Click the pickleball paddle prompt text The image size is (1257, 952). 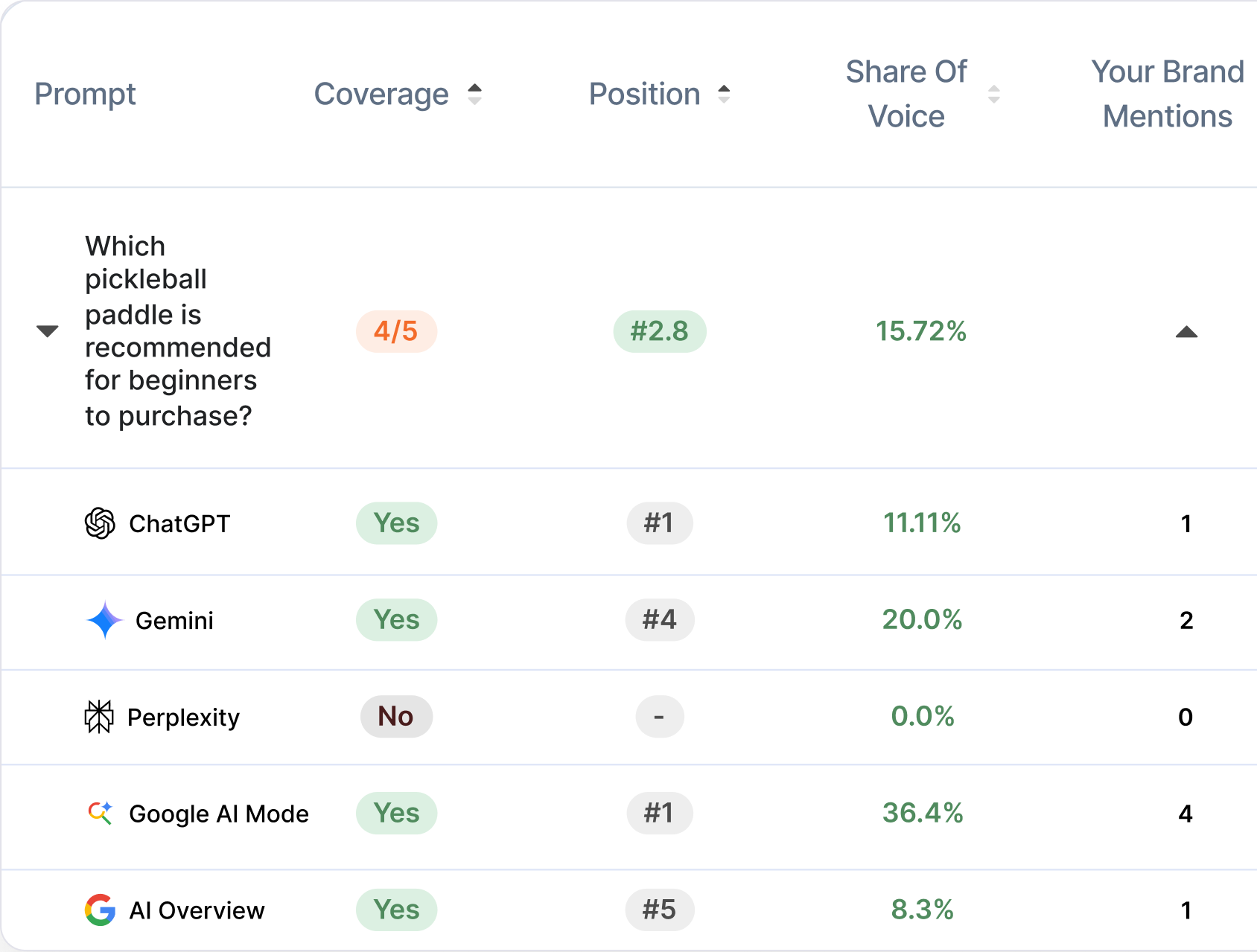click(x=177, y=331)
